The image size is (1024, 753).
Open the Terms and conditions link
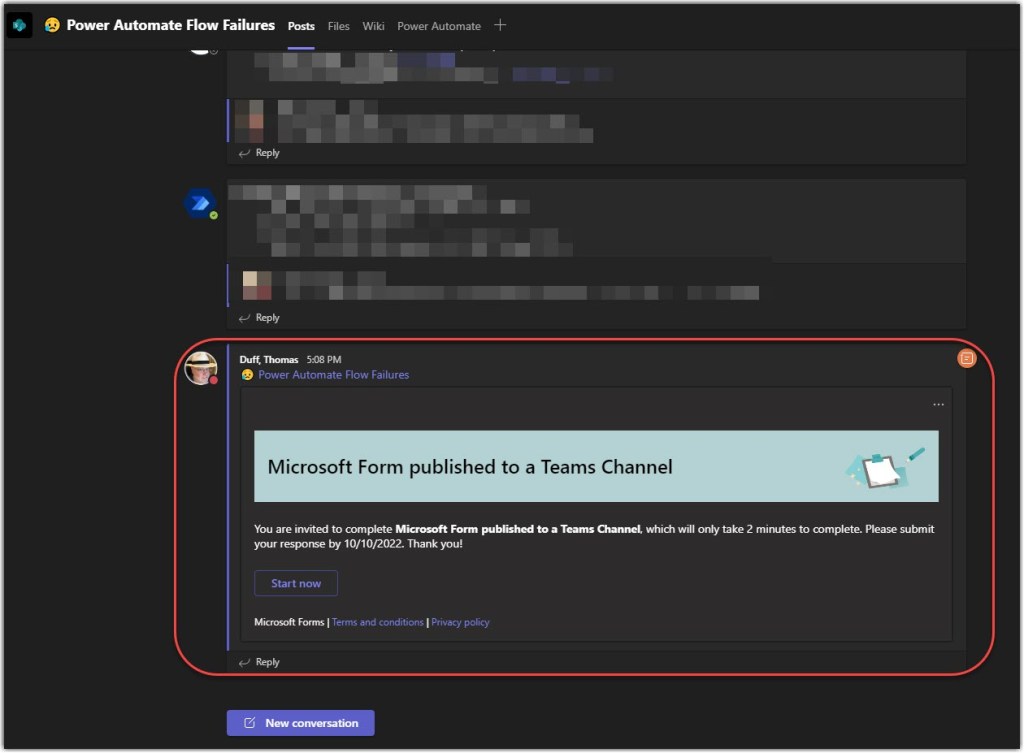378,622
